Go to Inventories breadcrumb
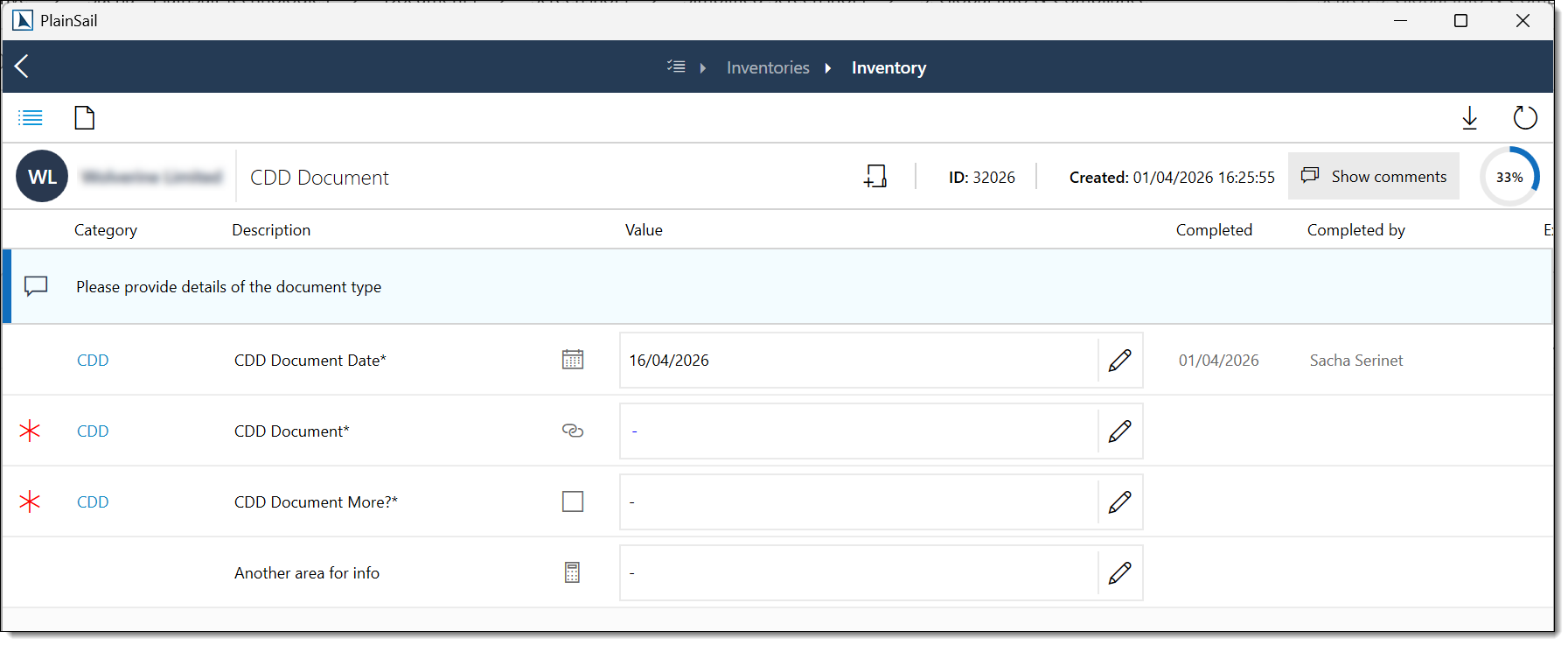 pyautogui.click(x=768, y=68)
